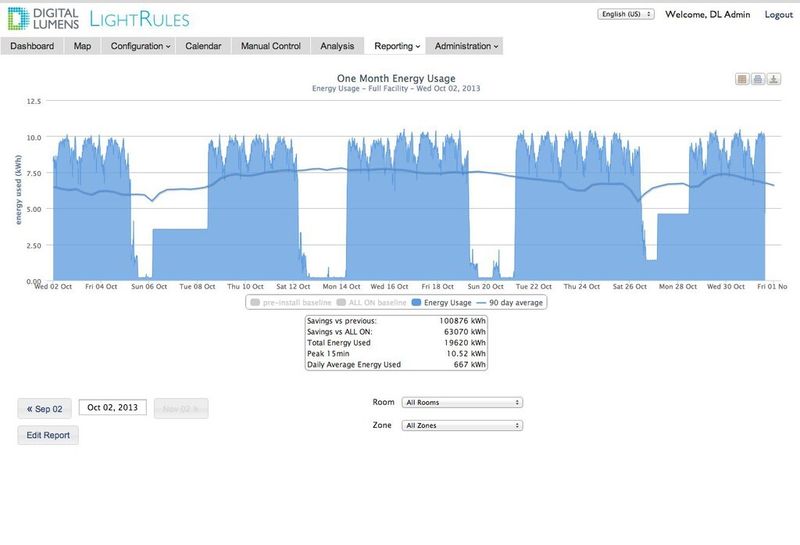Screen dimensions: 800x545
Task: Click the Zone label
Action: (x=382, y=425)
